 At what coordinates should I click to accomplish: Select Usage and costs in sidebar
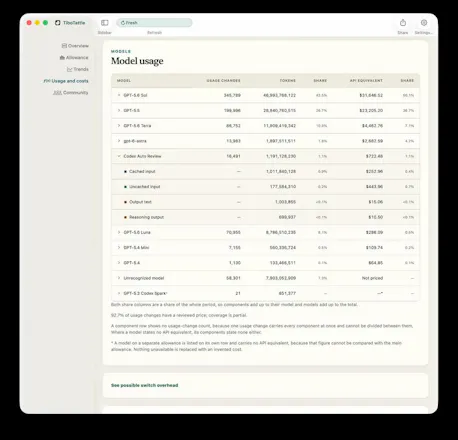point(66,81)
